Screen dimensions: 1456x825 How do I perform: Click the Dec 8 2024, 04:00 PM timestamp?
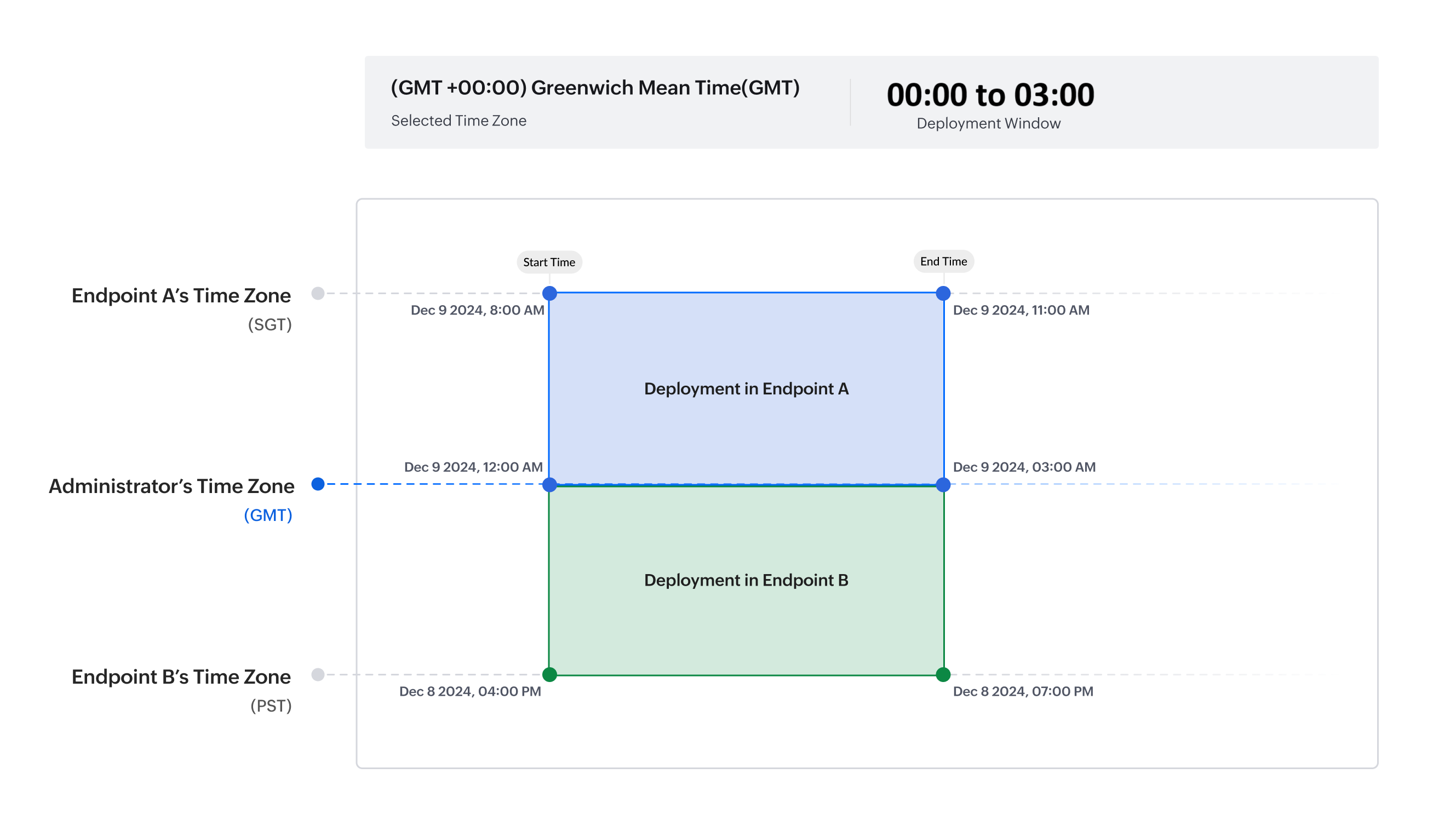click(x=469, y=691)
